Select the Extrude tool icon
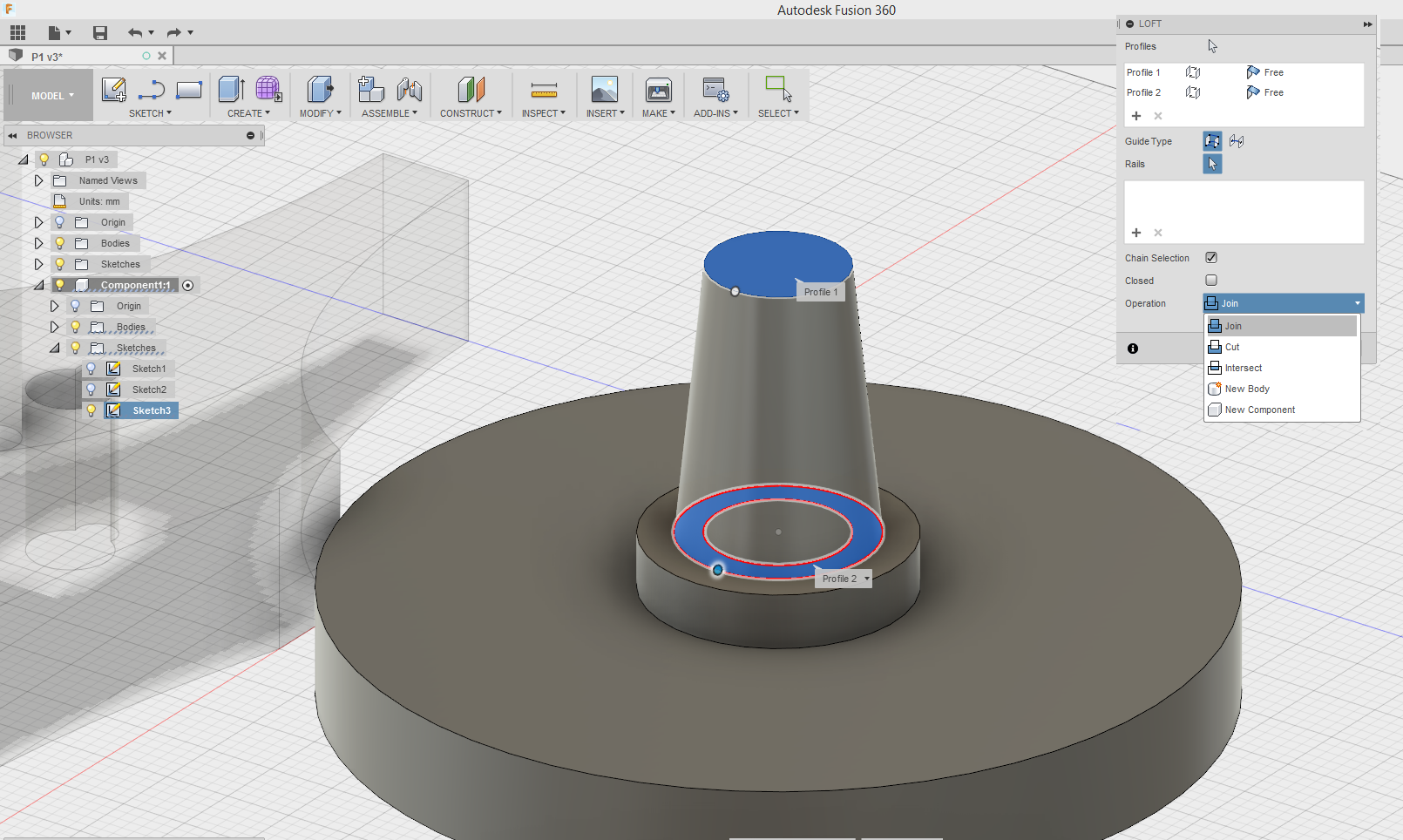The width and height of the screenshot is (1403, 840). coord(231,89)
